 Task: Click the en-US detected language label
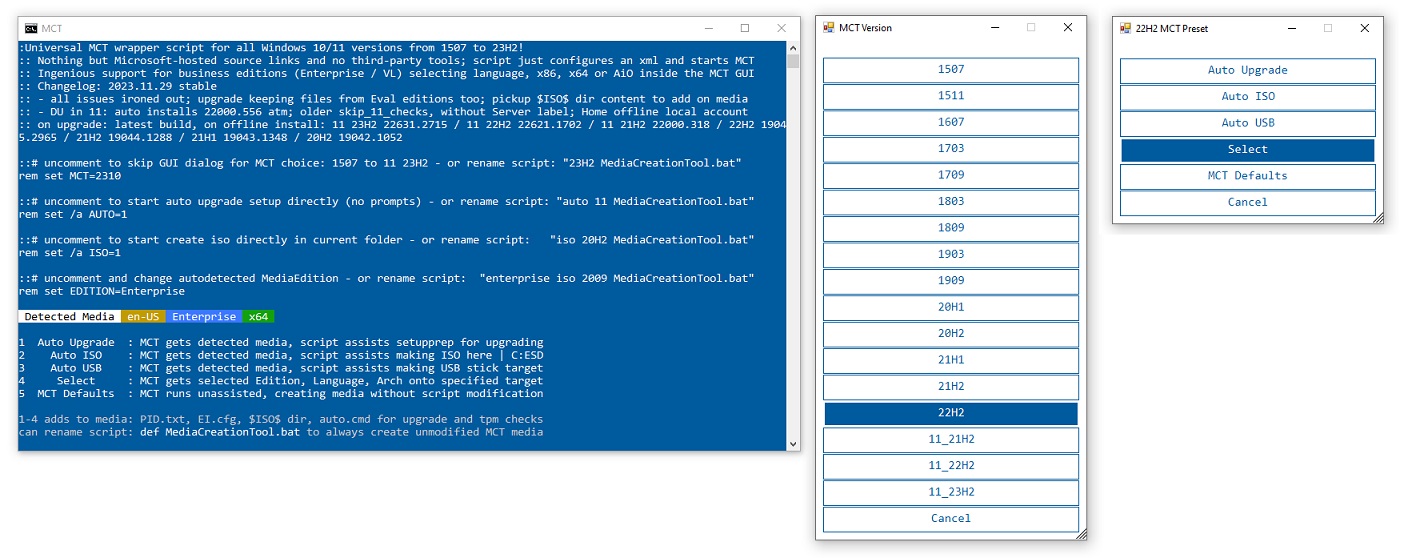click(x=144, y=317)
